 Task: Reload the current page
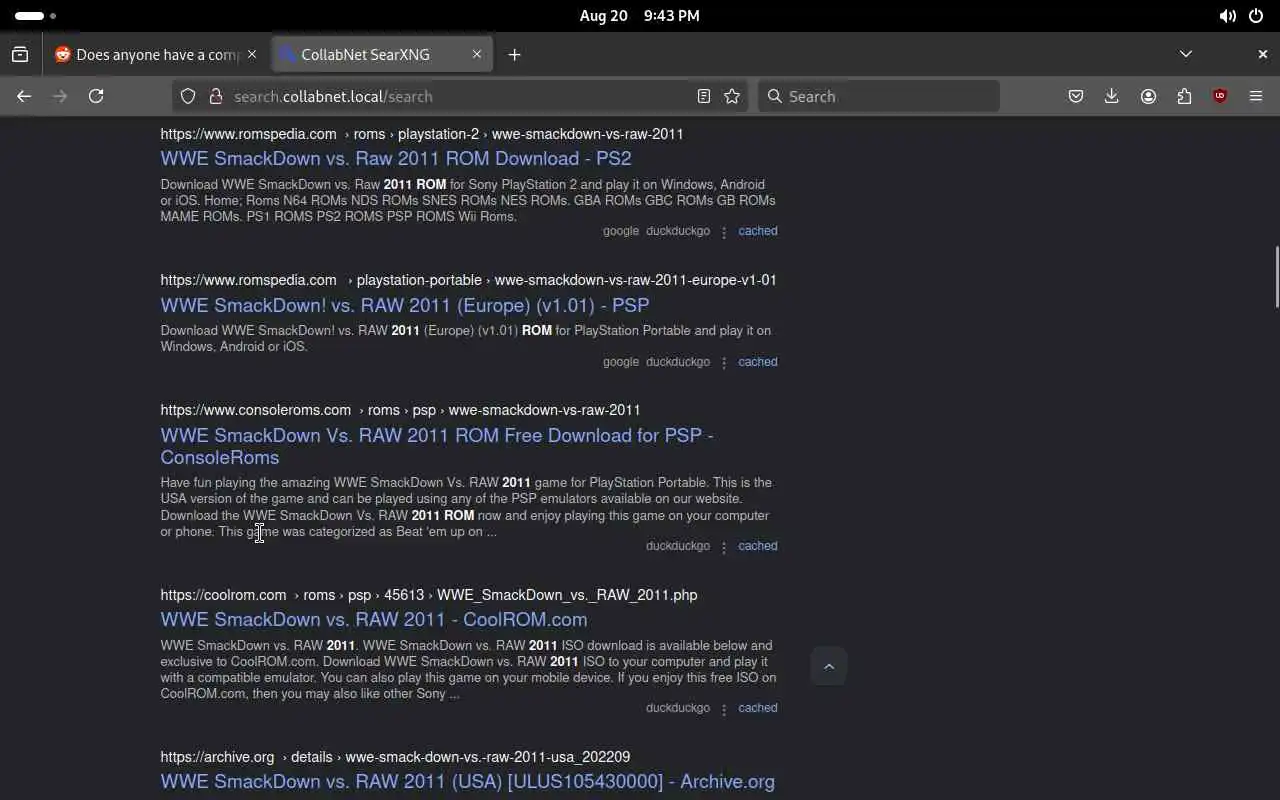tap(96, 96)
